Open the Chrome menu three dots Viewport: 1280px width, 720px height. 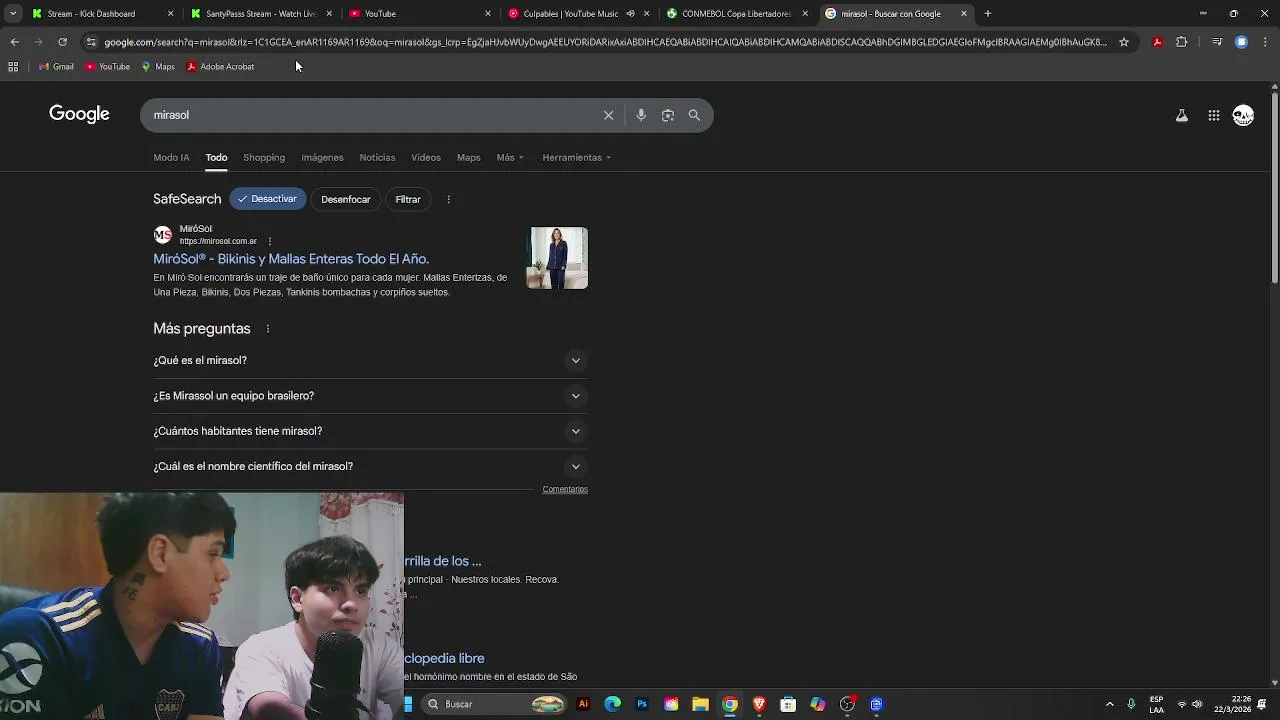1266,42
